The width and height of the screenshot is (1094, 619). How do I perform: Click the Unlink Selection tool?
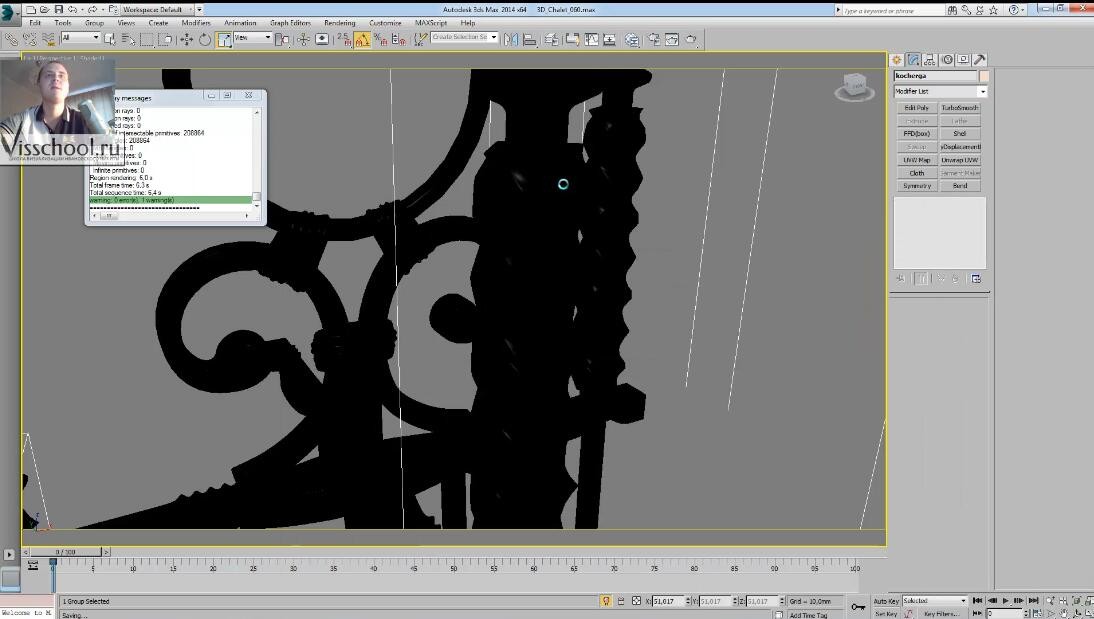30,39
